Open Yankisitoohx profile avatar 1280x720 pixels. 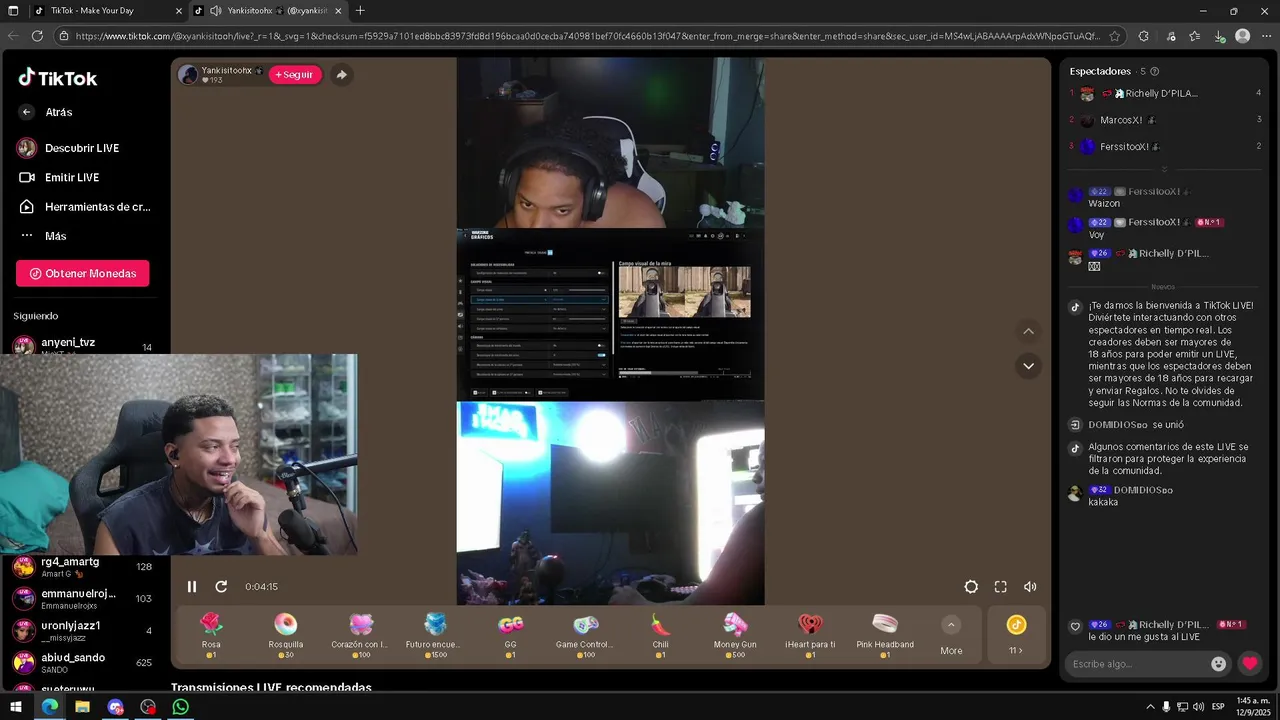(x=188, y=75)
